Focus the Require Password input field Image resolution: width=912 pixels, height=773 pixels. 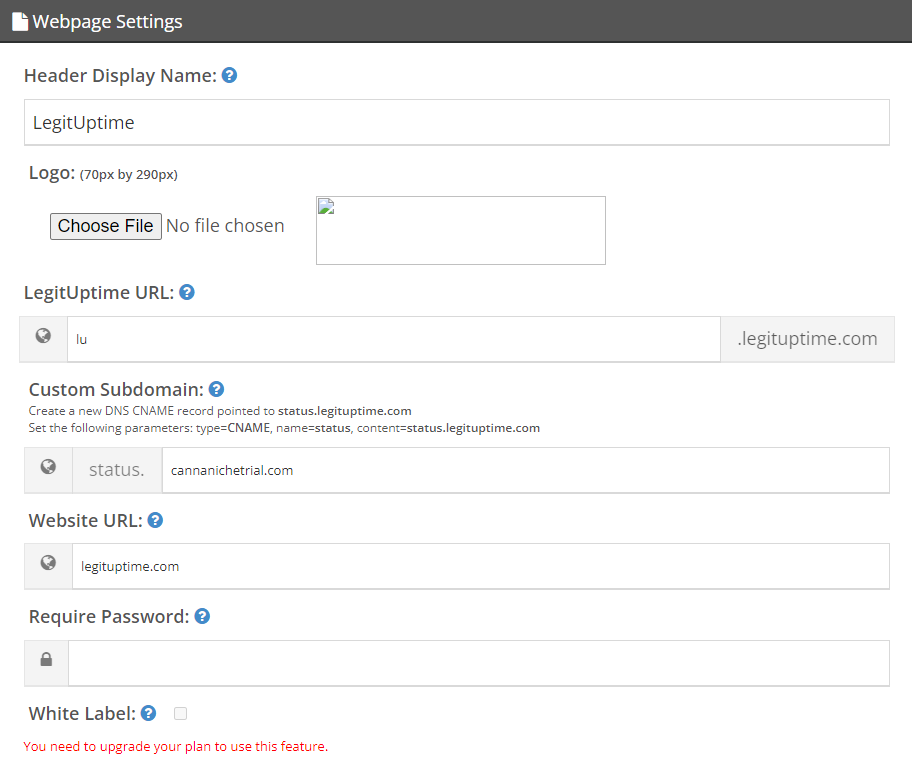(479, 664)
